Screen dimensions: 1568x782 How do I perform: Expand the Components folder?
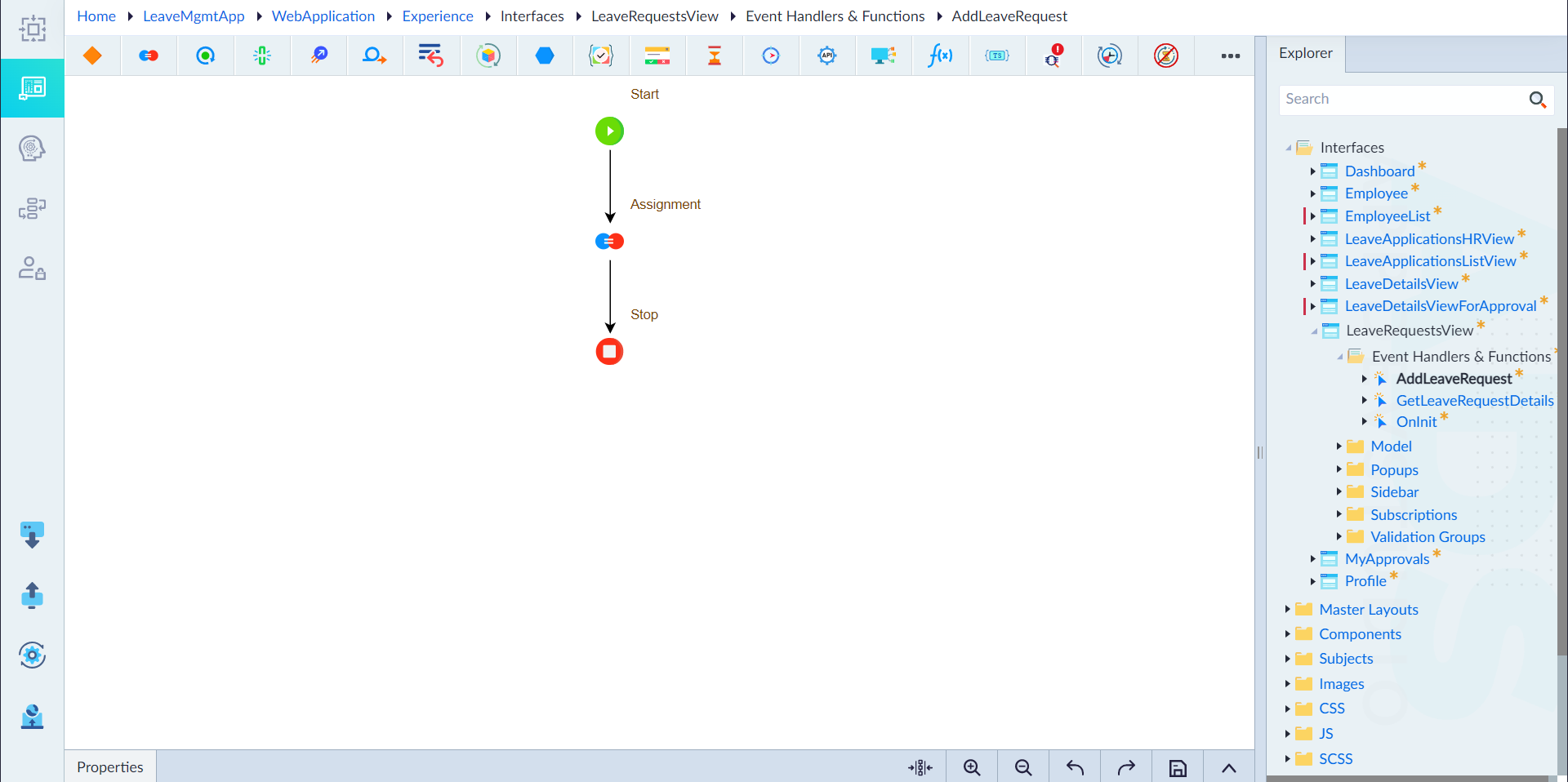point(1287,634)
